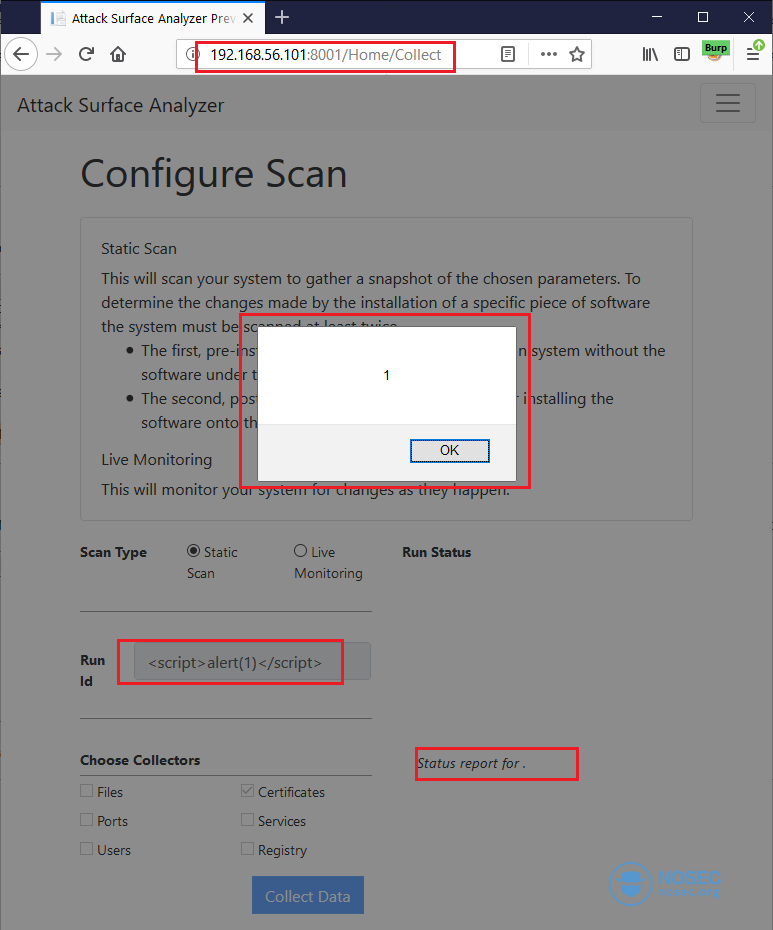
Task: Go to the Firefox home page
Action: pyautogui.click(x=118, y=55)
